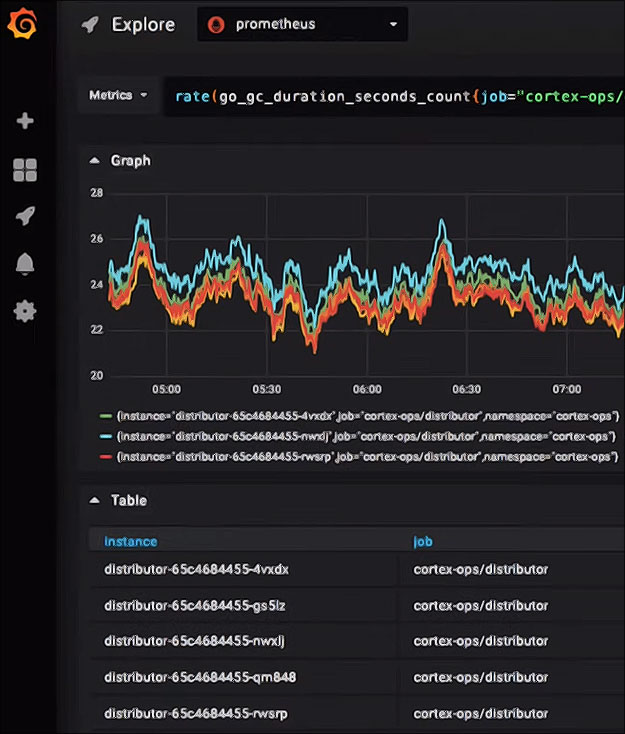Open the Metrics selector dropdown

[x=118, y=95]
